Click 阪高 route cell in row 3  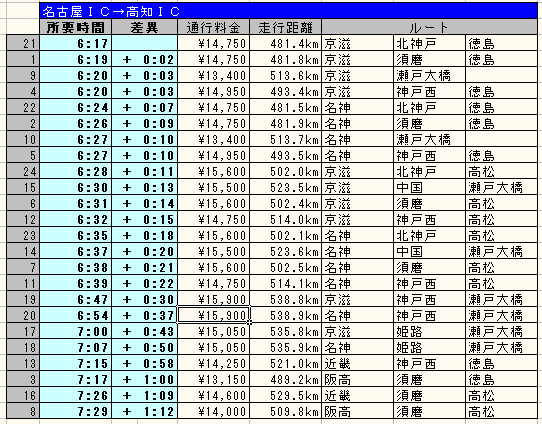tap(358, 379)
